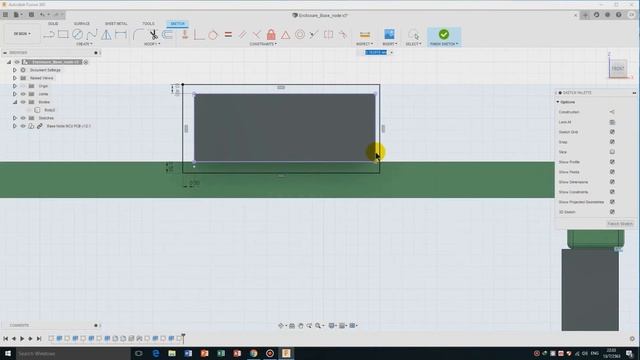The image size is (640, 360).
Task: Enable the Slice checkbox
Action: point(612,152)
